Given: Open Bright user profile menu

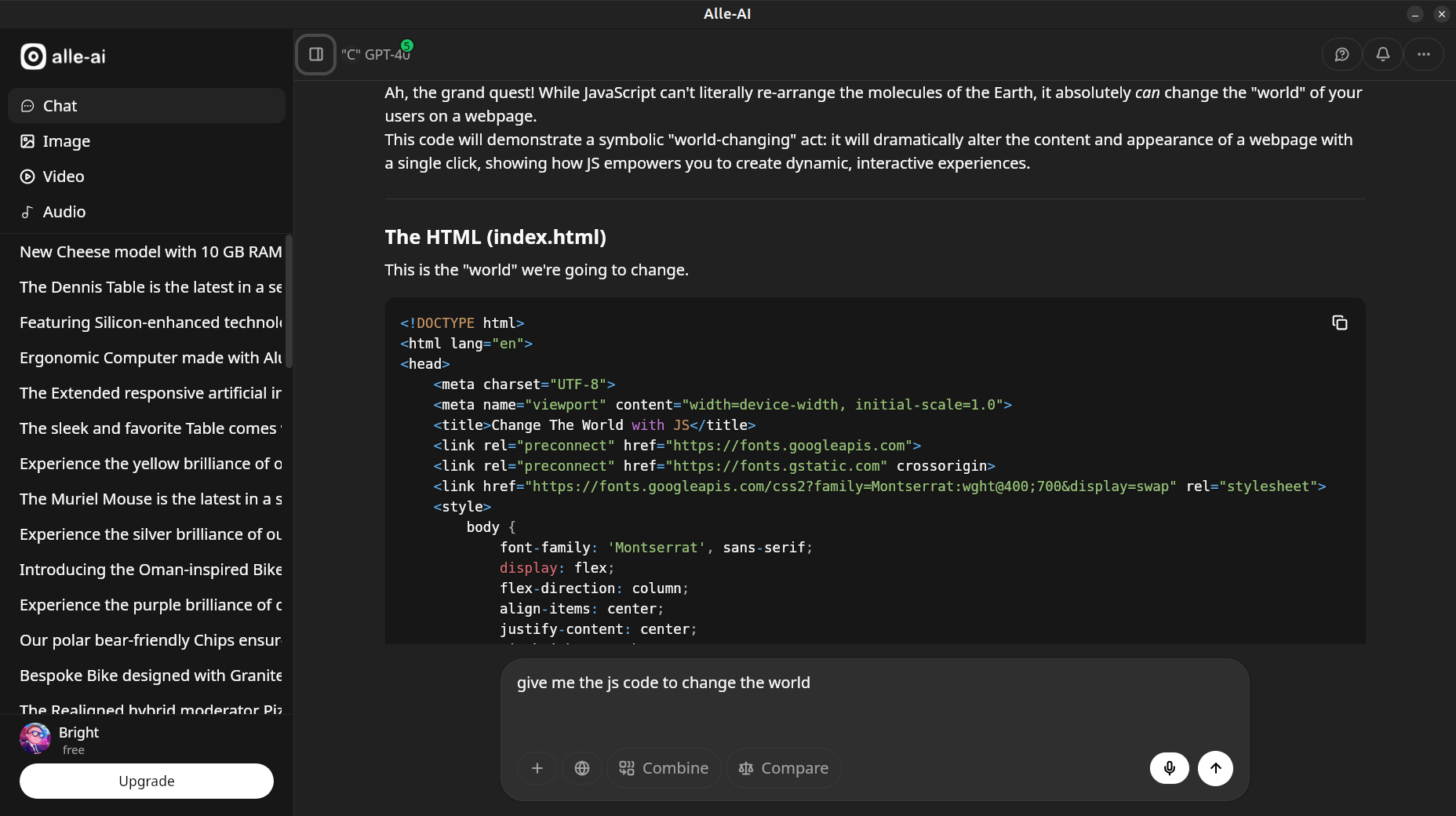Looking at the screenshot, I should pos(78,738).
